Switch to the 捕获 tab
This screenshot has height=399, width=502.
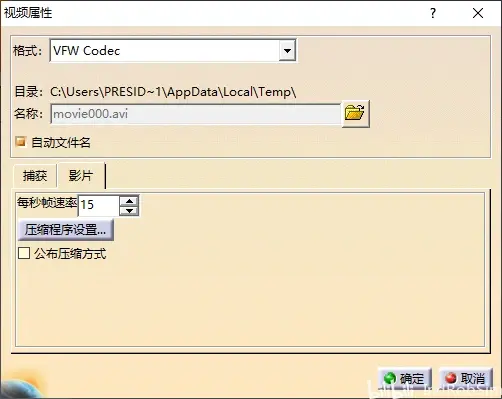coord(35,175)
